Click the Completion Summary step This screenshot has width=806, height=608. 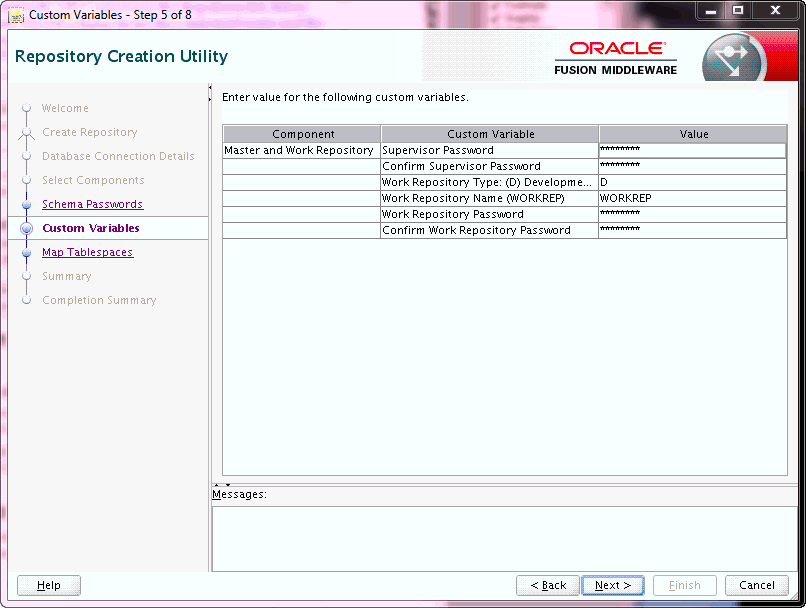(x=99, y=300)
